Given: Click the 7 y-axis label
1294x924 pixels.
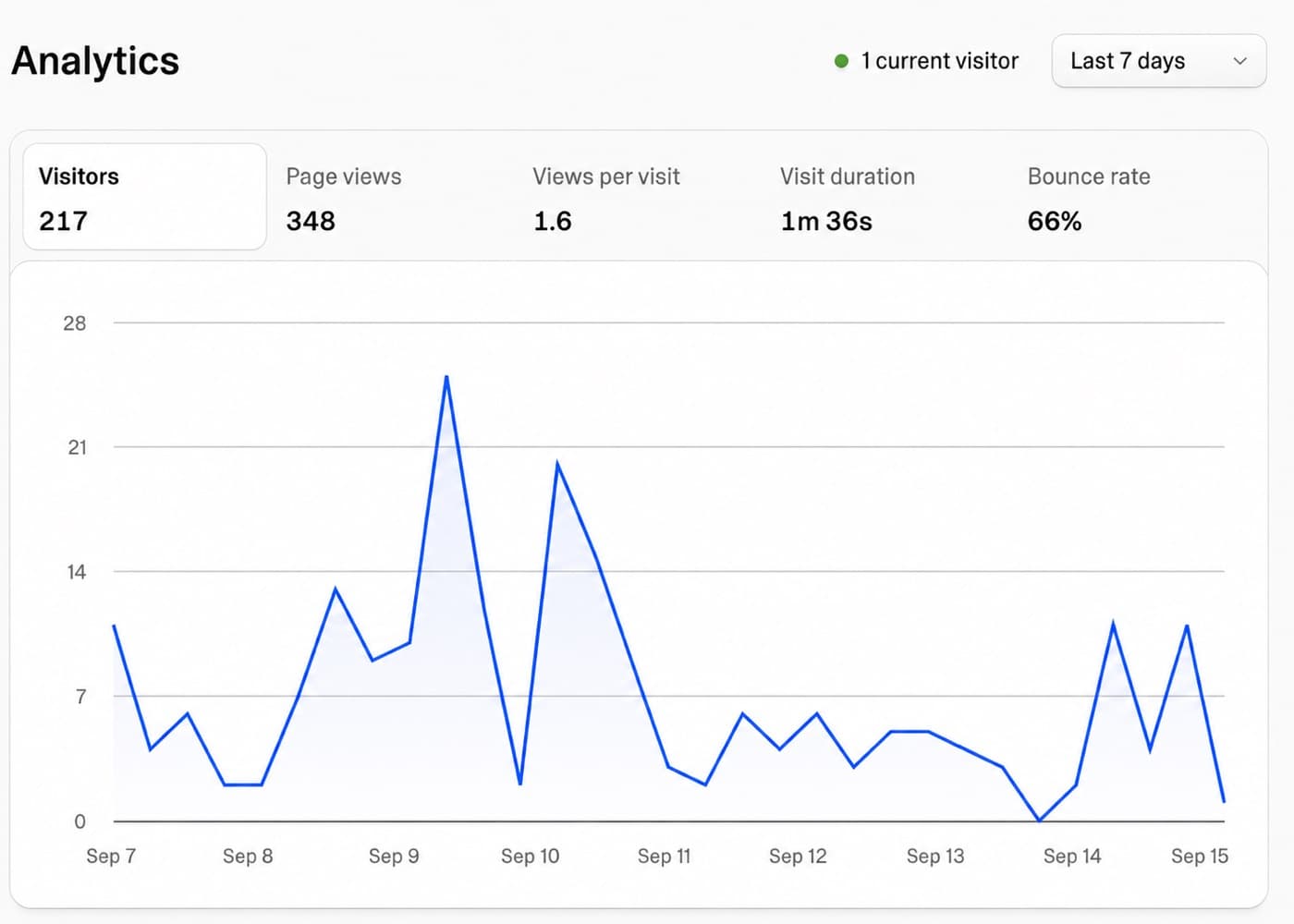Looking at the screenshot, I should click(81, 697).
